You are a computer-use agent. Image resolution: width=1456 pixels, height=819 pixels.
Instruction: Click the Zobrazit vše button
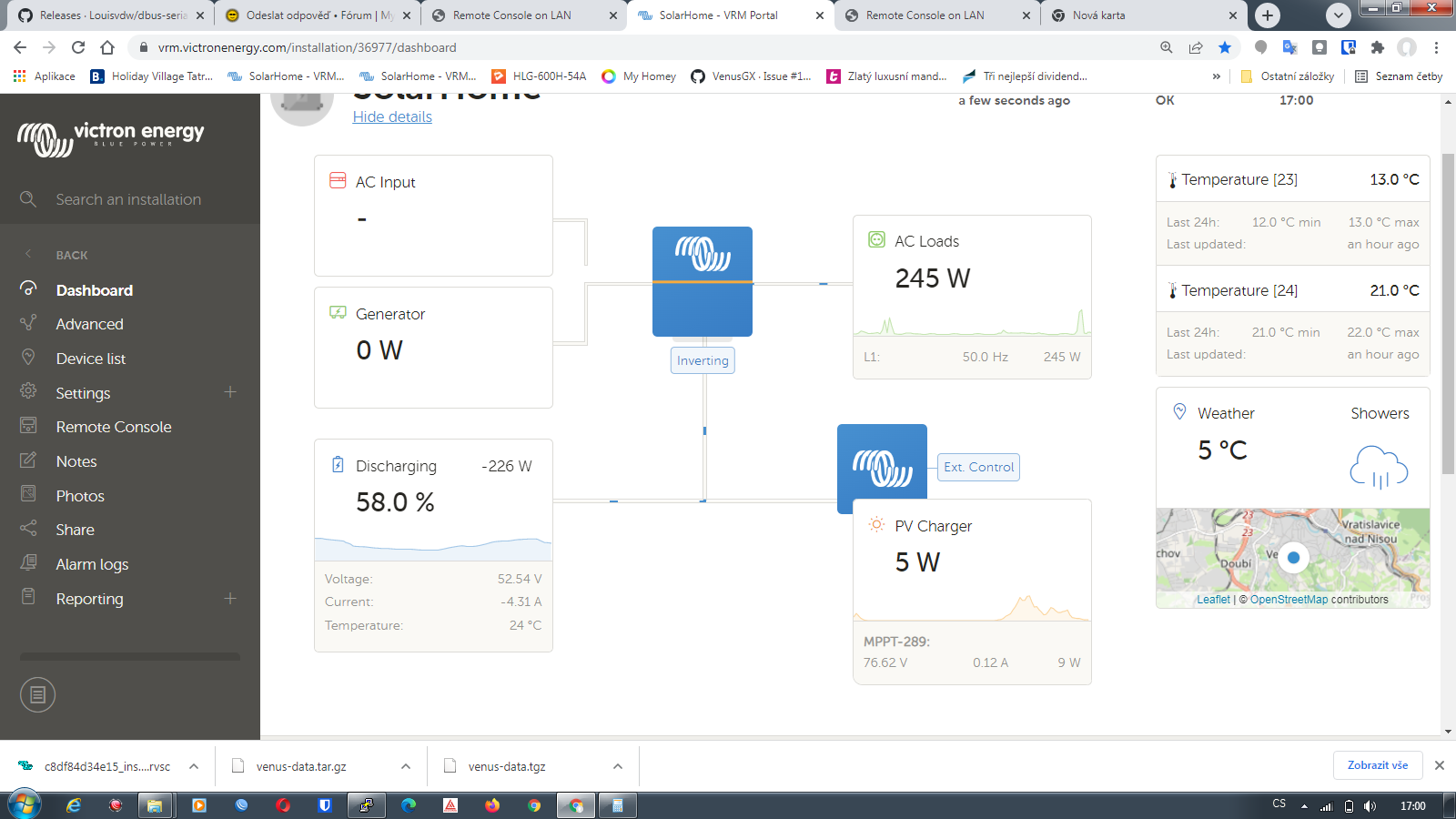(x=1377, y=765)
